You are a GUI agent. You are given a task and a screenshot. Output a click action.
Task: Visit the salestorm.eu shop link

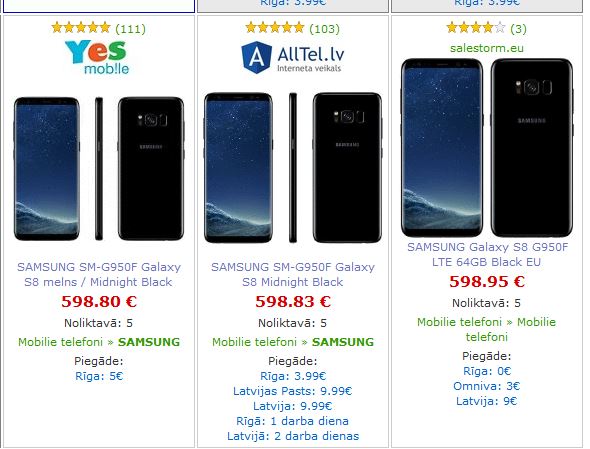(487, 48)
